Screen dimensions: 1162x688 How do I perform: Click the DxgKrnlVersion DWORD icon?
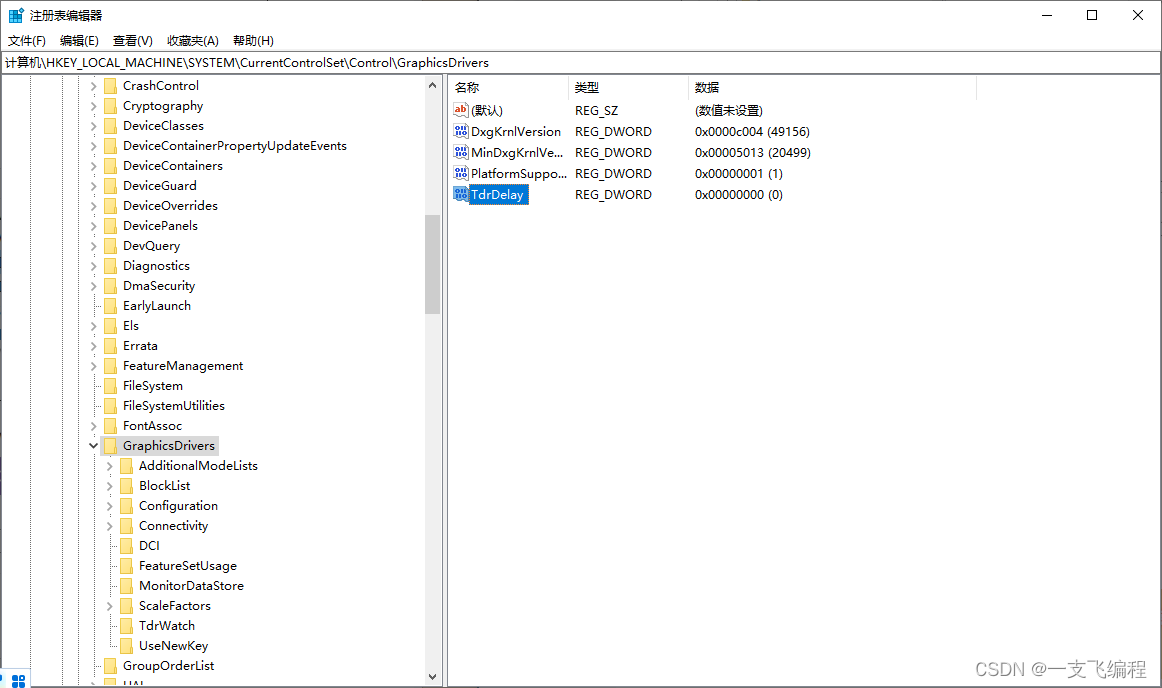pos(461,131)
